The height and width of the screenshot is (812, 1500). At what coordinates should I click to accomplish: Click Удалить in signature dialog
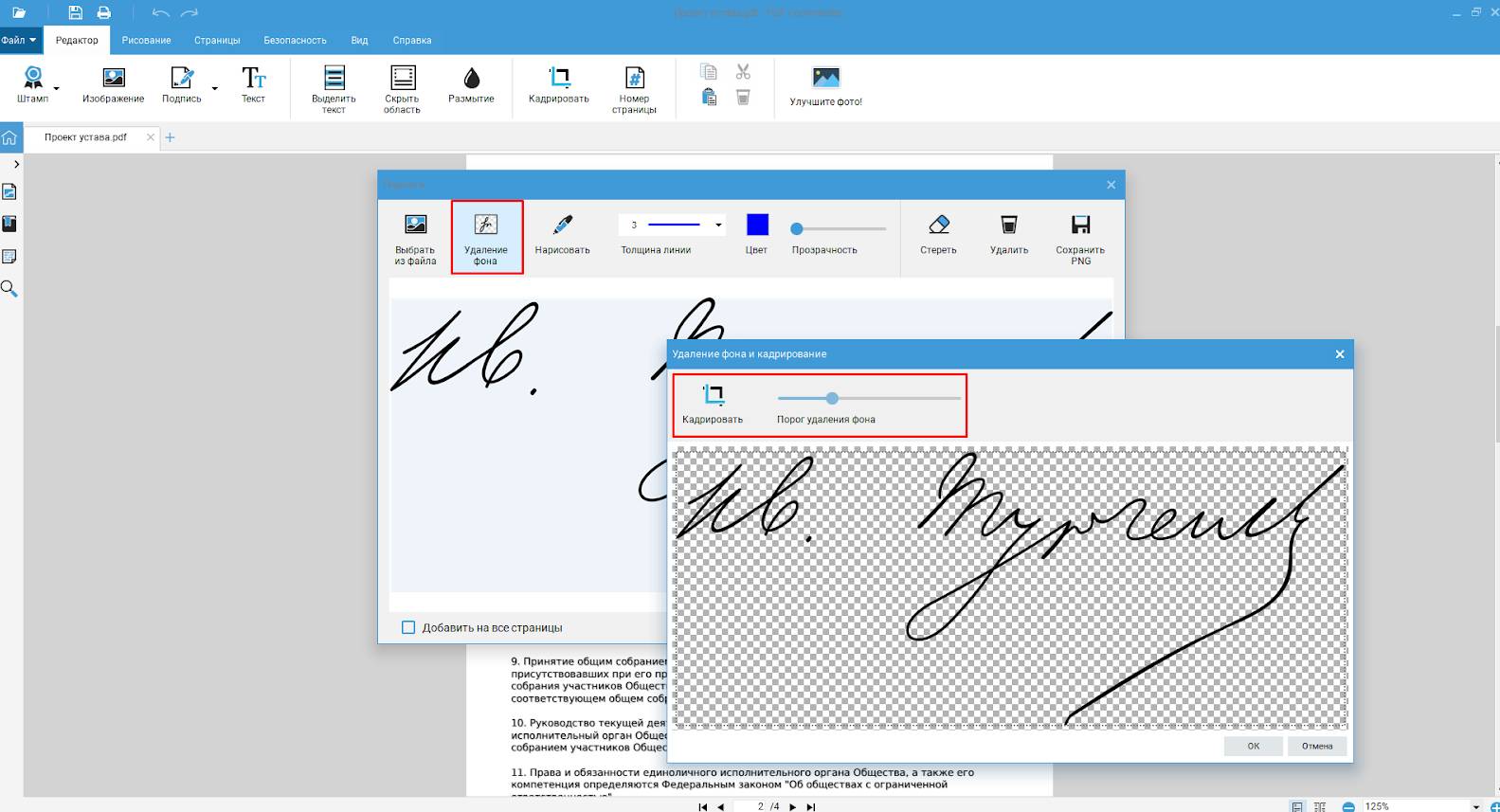pos(1009,235)
